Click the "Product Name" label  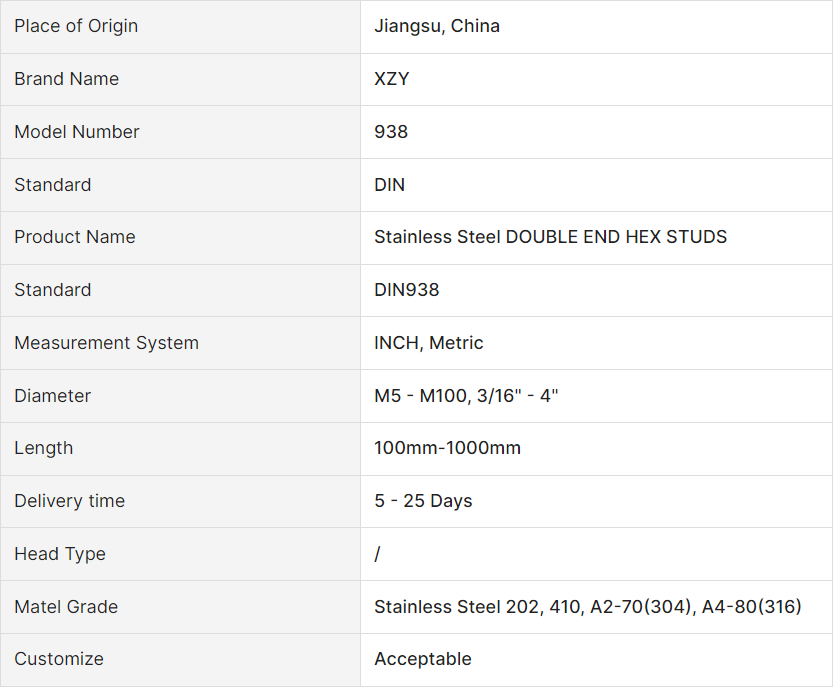[x=75, y=237]
